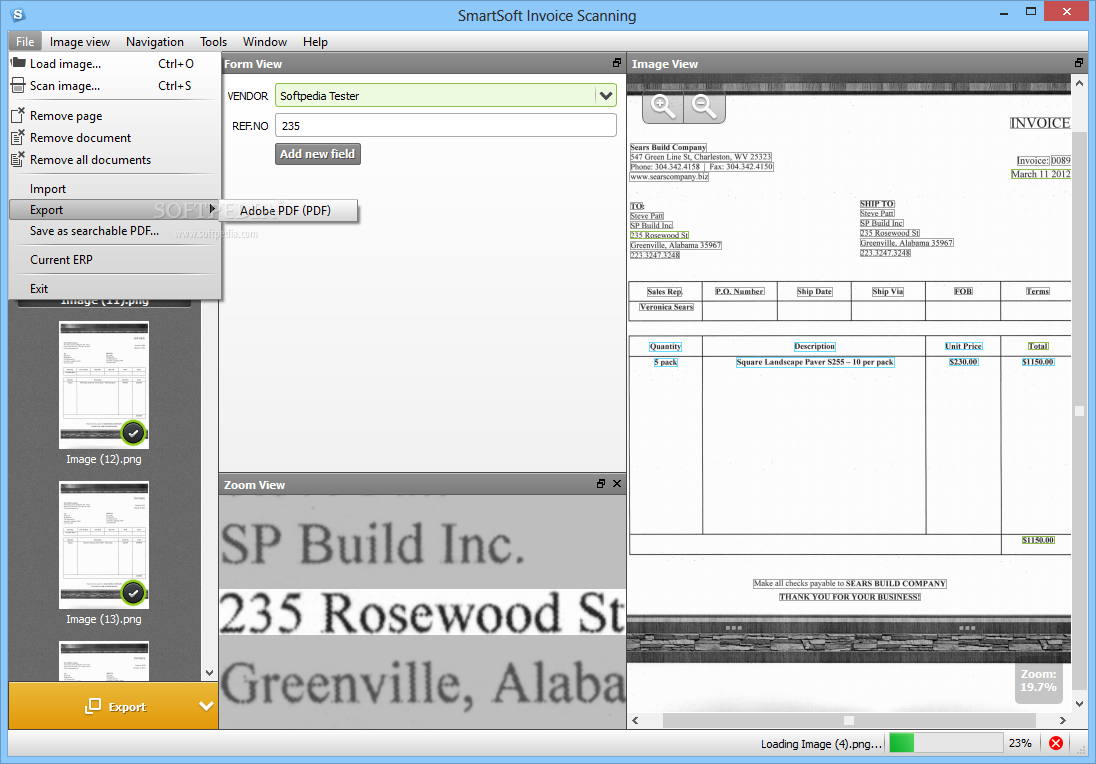Click the 'Veronica Sears' sales rep text
The image size is (1096, 764).
click(666, 307)
